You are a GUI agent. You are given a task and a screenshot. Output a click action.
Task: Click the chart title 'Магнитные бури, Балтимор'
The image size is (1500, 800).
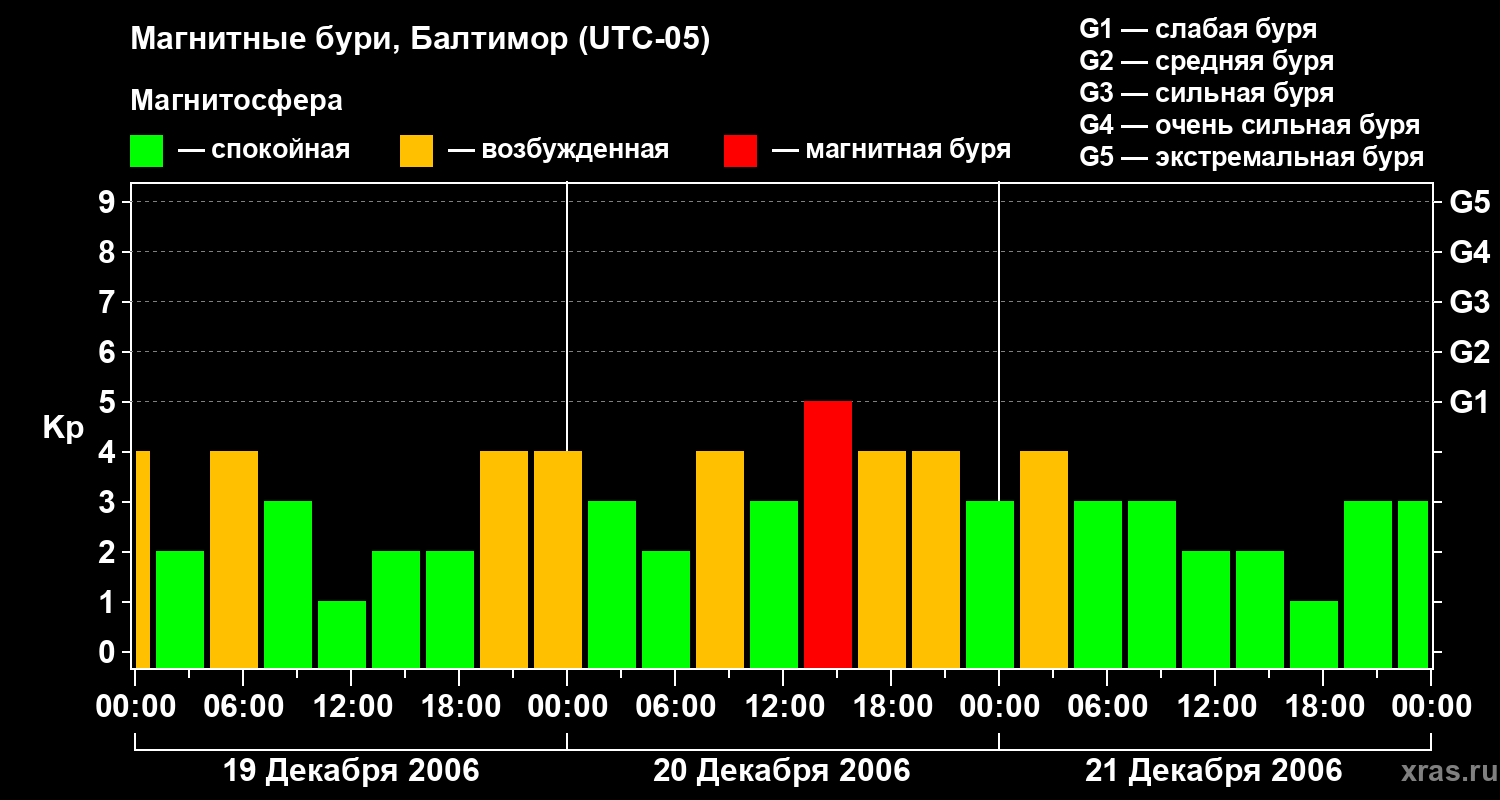pos(420,40)
